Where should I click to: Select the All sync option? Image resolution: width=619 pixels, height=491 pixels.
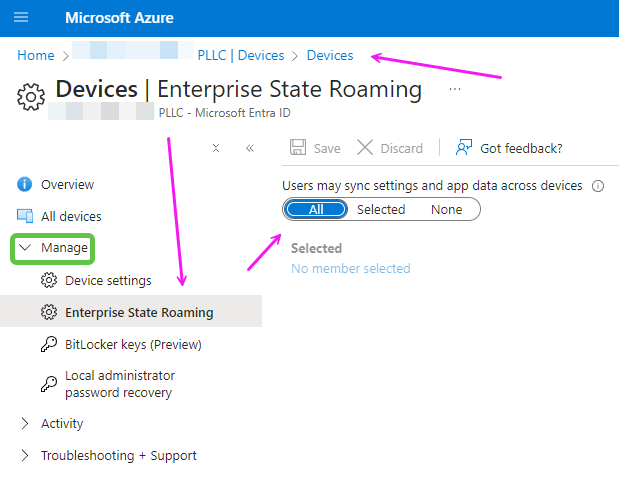click(316, 209)
